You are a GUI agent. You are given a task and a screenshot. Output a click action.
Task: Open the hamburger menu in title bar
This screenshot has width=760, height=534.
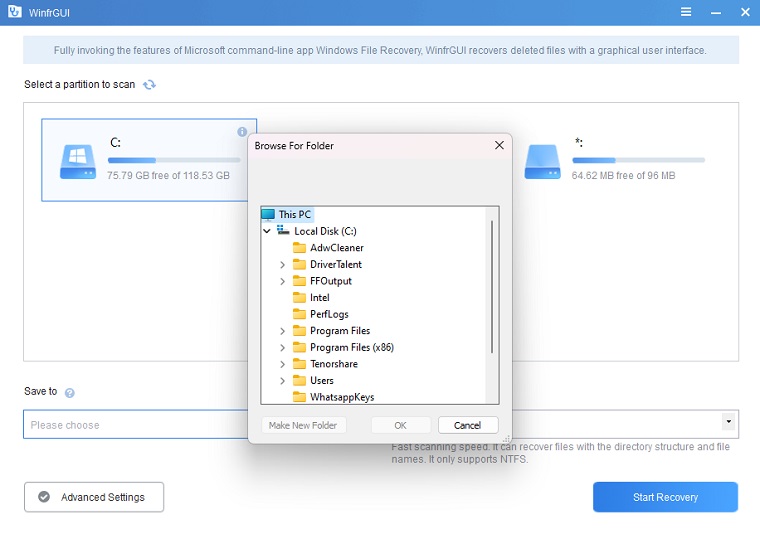pos(686,12)
